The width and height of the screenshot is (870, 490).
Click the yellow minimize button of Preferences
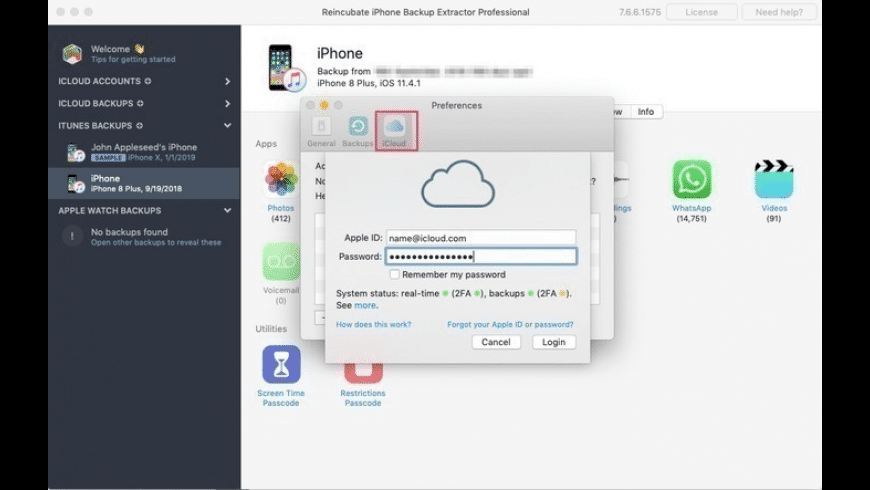point(324,105)
